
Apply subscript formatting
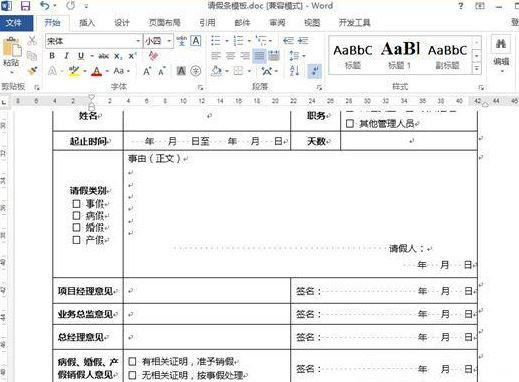[118, 56]
